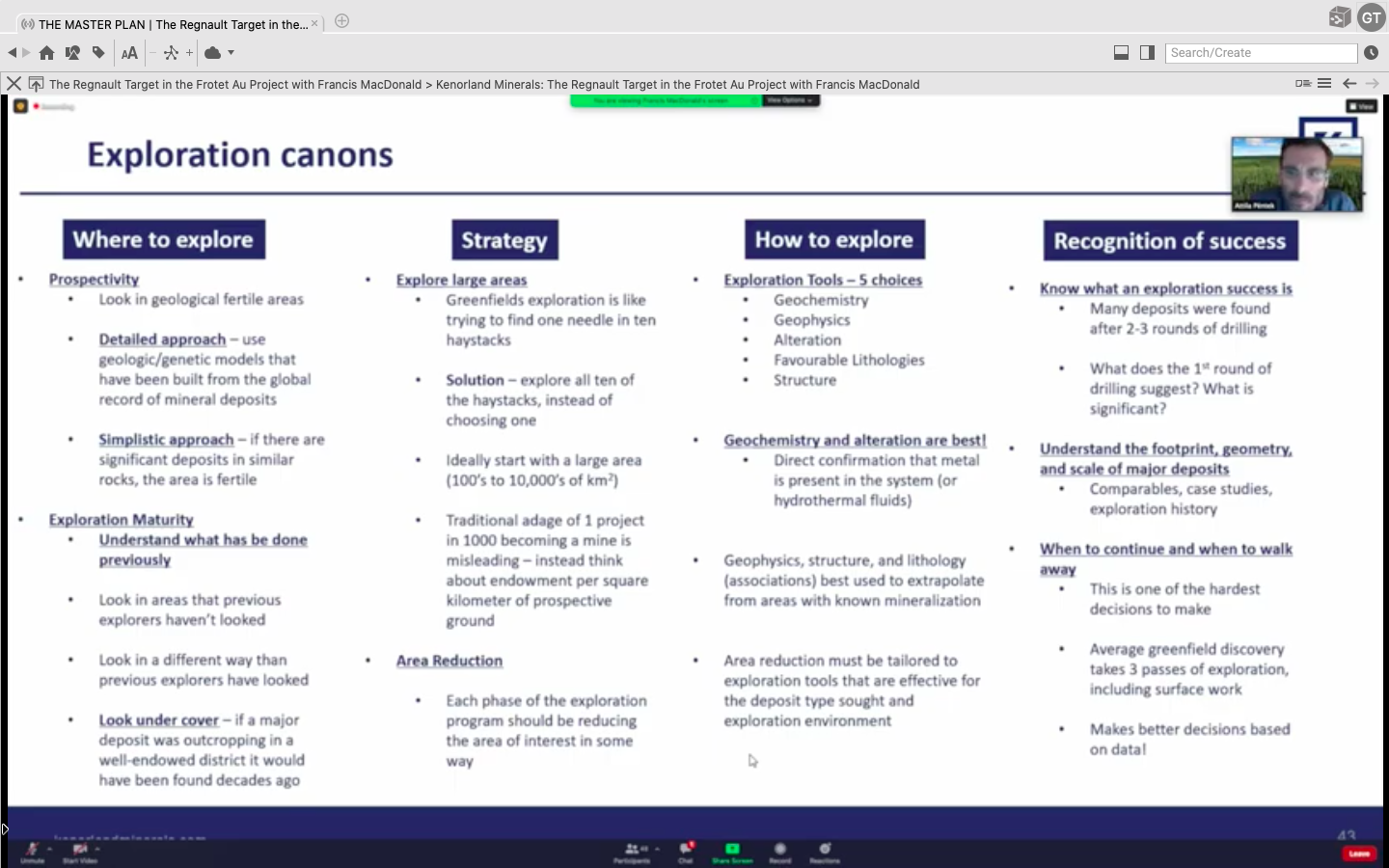Open the tags icon

point(98,53)
